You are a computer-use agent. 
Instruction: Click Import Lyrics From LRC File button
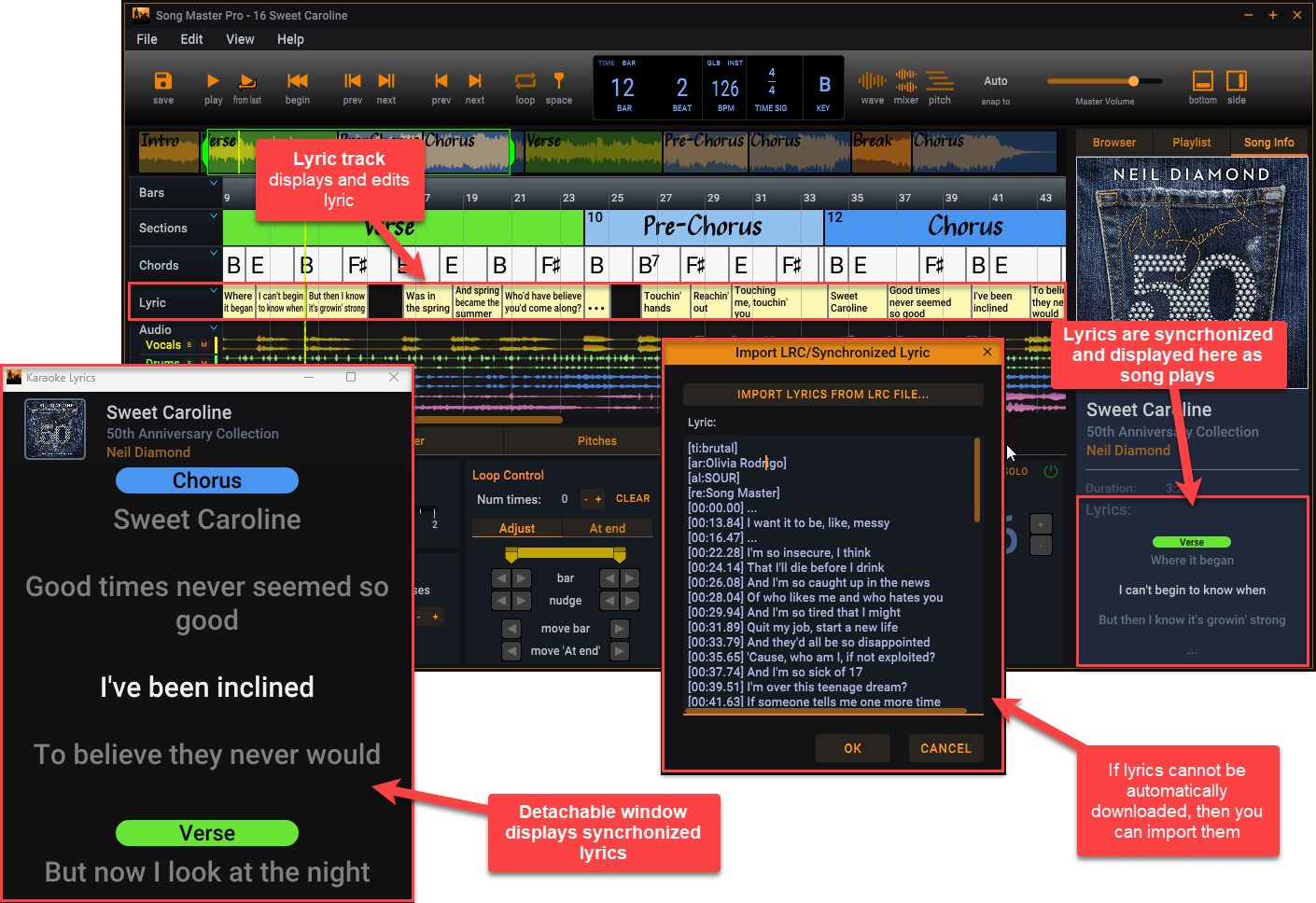(833, 395)
